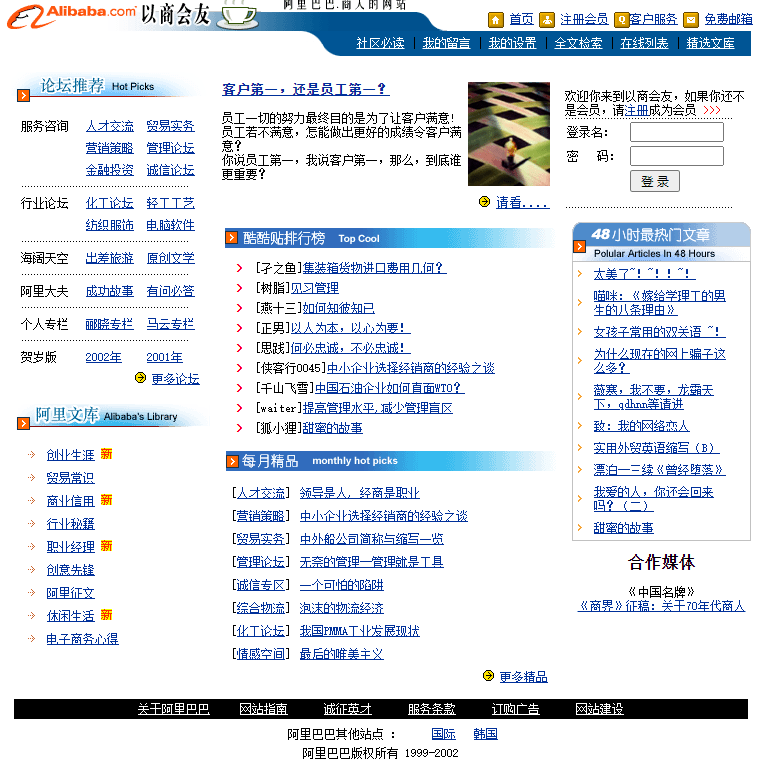Screen dimensions: 757x766
Task: Open 精选文库 in the nav bar
Action: (710, 43)
